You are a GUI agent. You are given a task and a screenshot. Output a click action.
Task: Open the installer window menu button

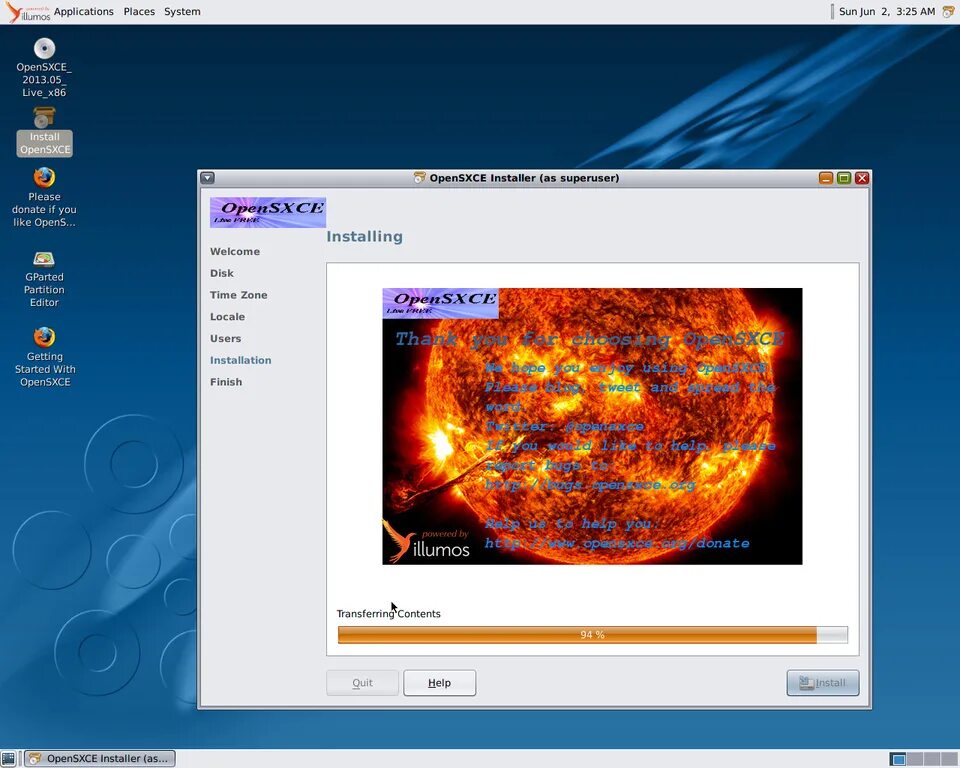tap(208, 178)
